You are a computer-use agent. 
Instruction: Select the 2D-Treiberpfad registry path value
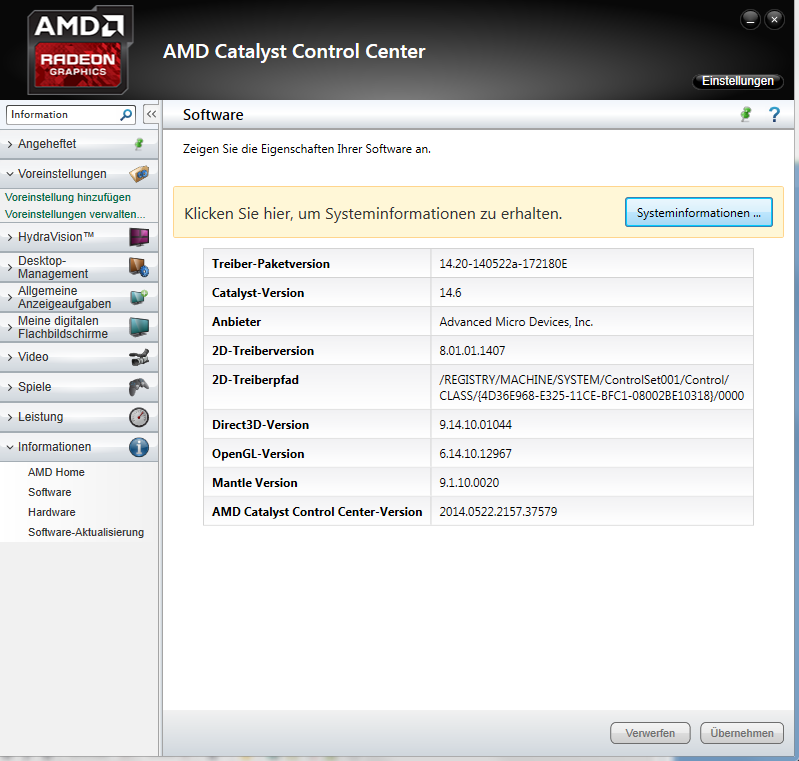tap(592, 388)
